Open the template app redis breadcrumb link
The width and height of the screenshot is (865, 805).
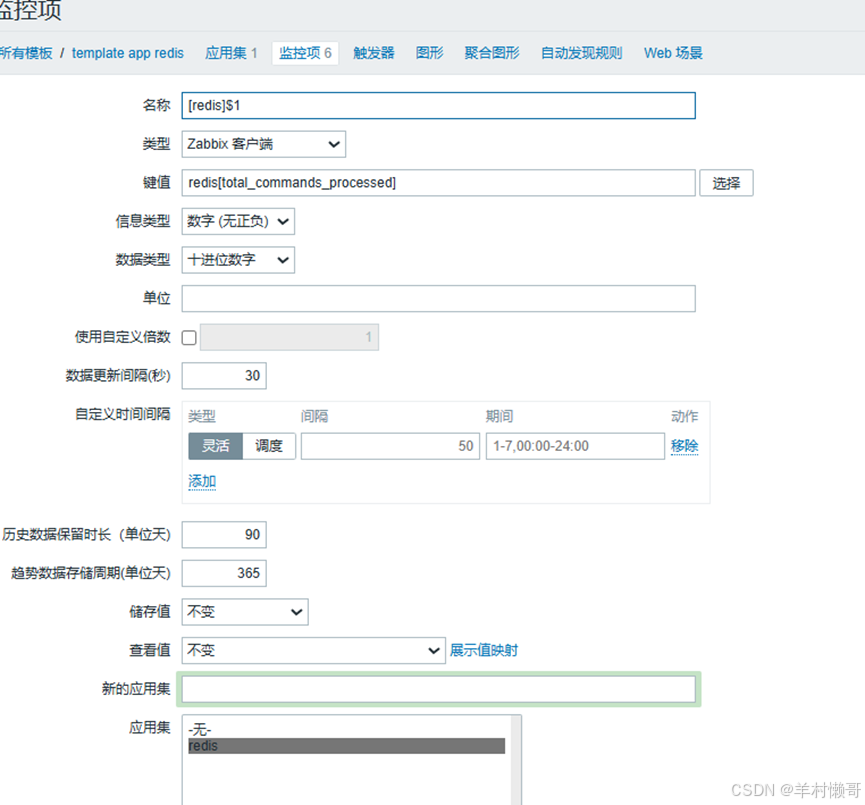click(127, 53)
